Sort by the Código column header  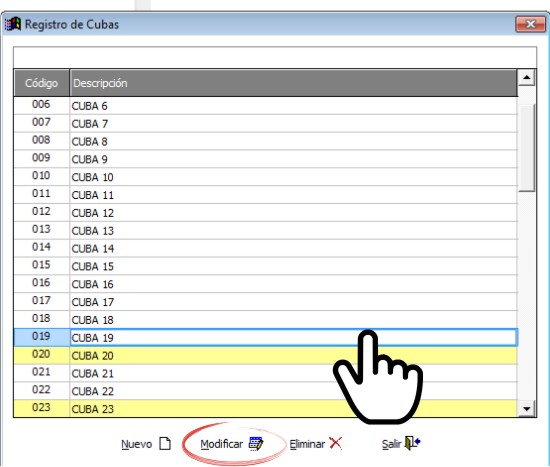(41, 83)
